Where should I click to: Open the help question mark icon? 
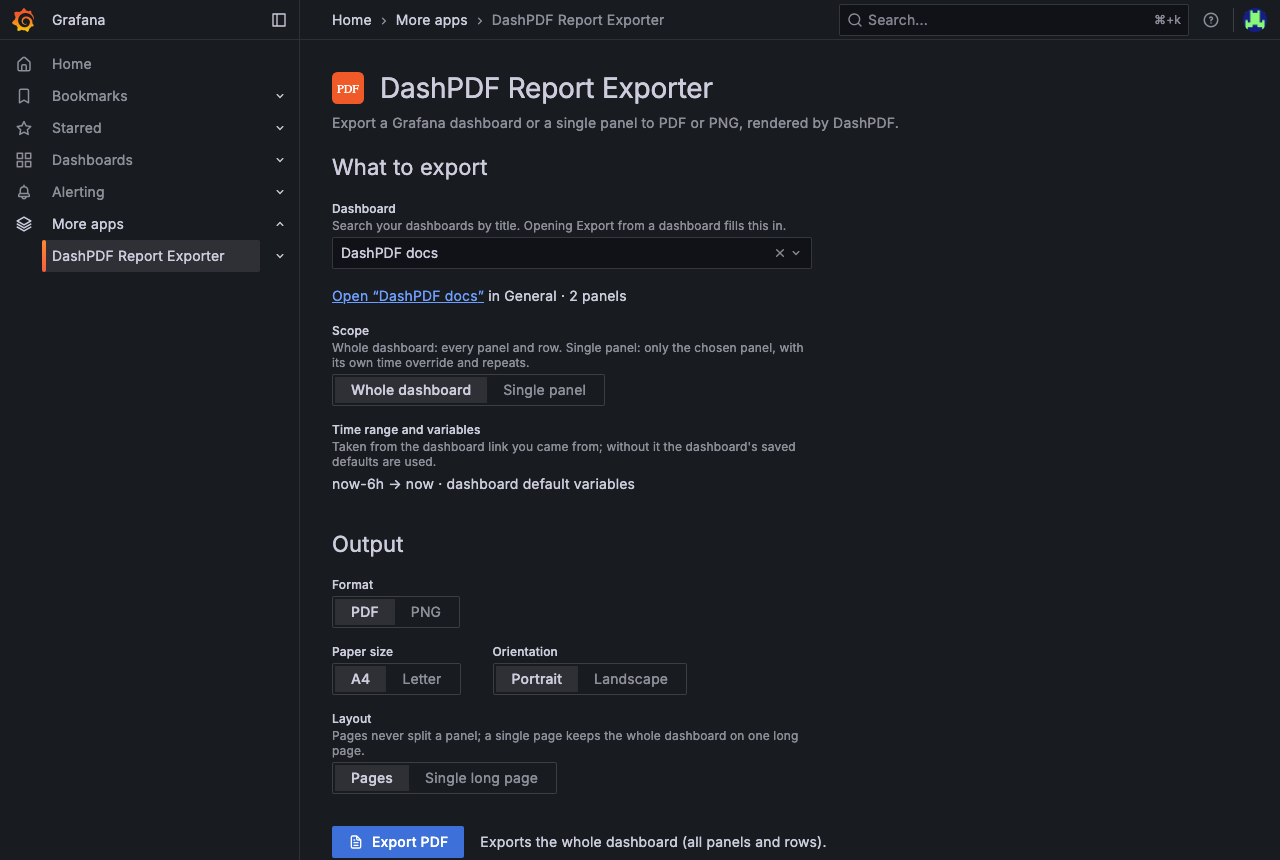pos(1211,20)
